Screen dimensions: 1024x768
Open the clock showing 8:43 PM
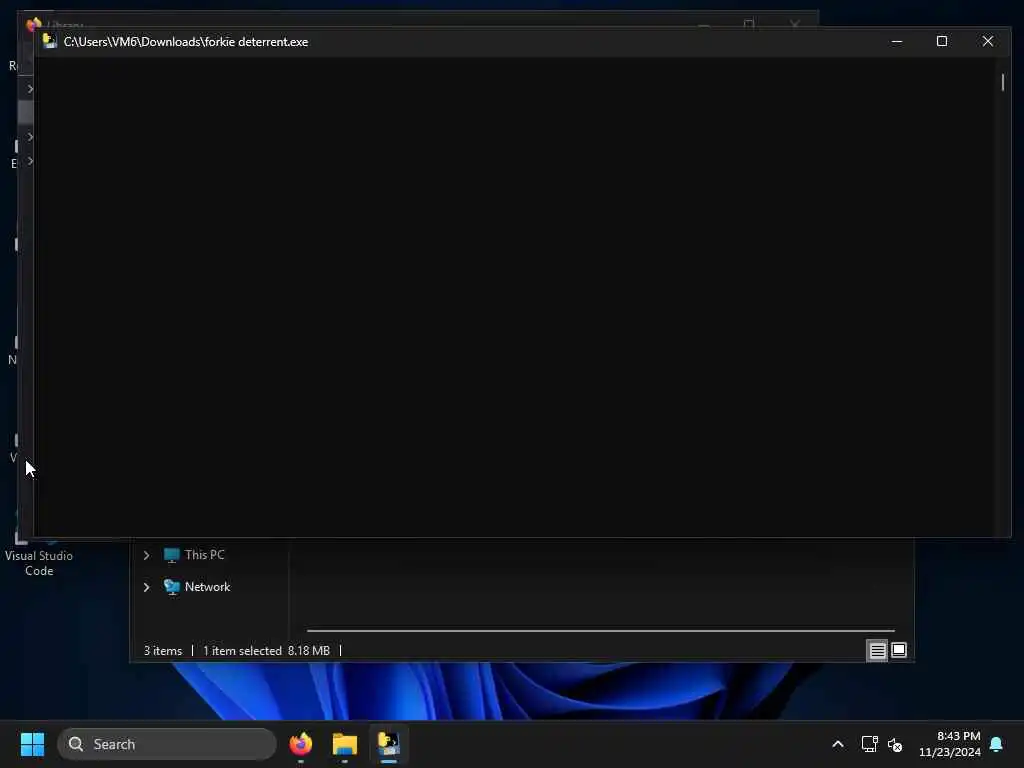click(x=950, y=744)
